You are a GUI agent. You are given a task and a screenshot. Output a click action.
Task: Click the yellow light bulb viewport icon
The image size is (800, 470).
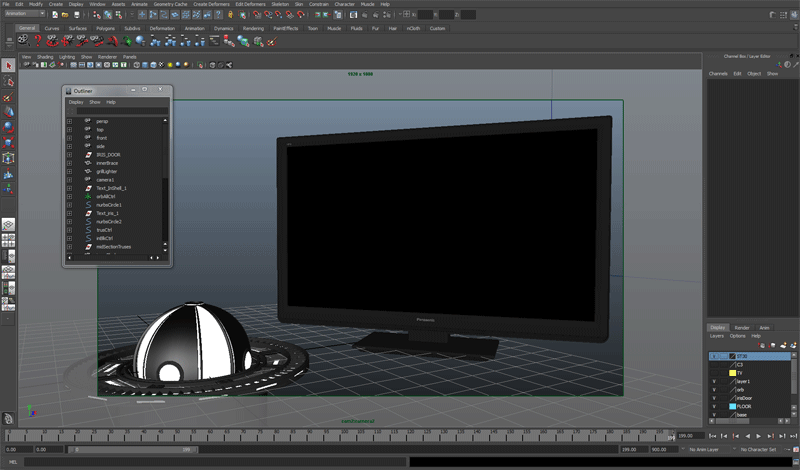(x=170, y=65)
